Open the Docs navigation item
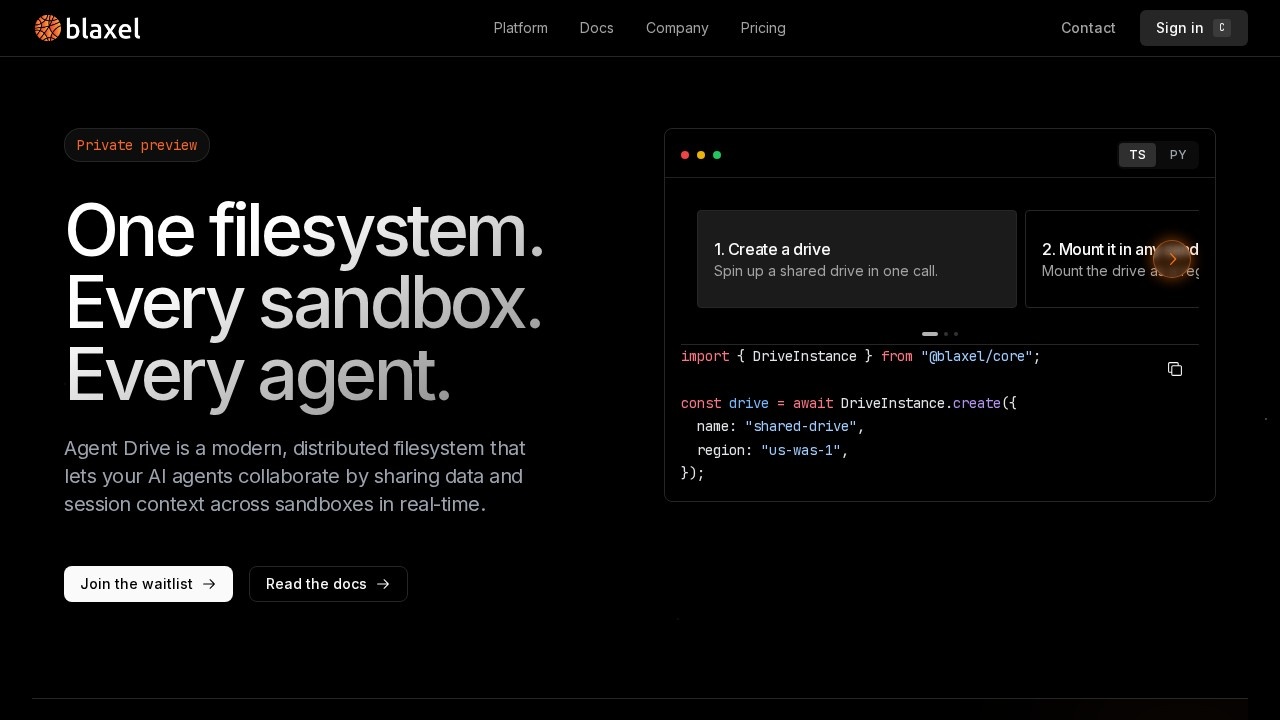Screen dimensions: 1280x720 597,28
